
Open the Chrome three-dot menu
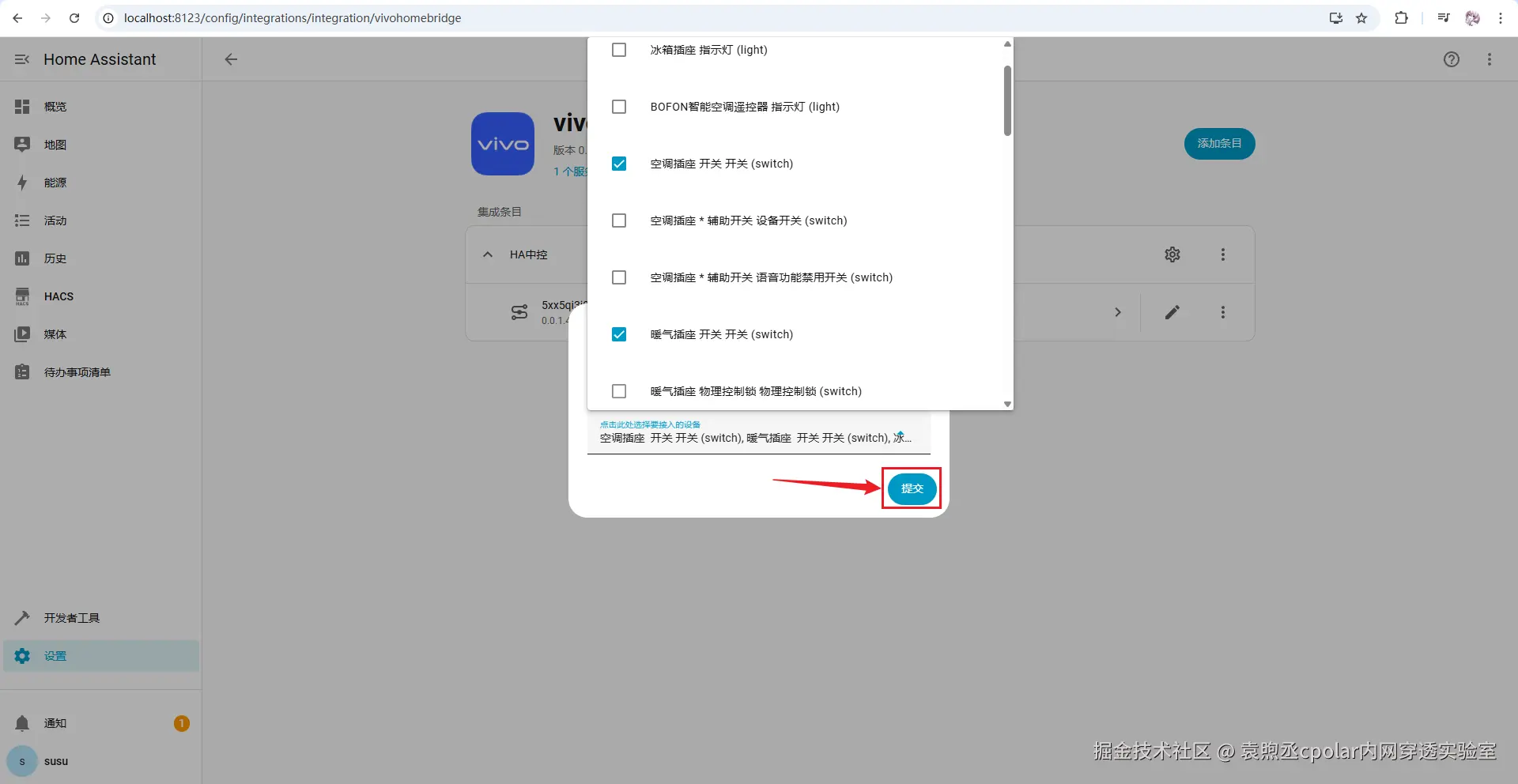1501,18
